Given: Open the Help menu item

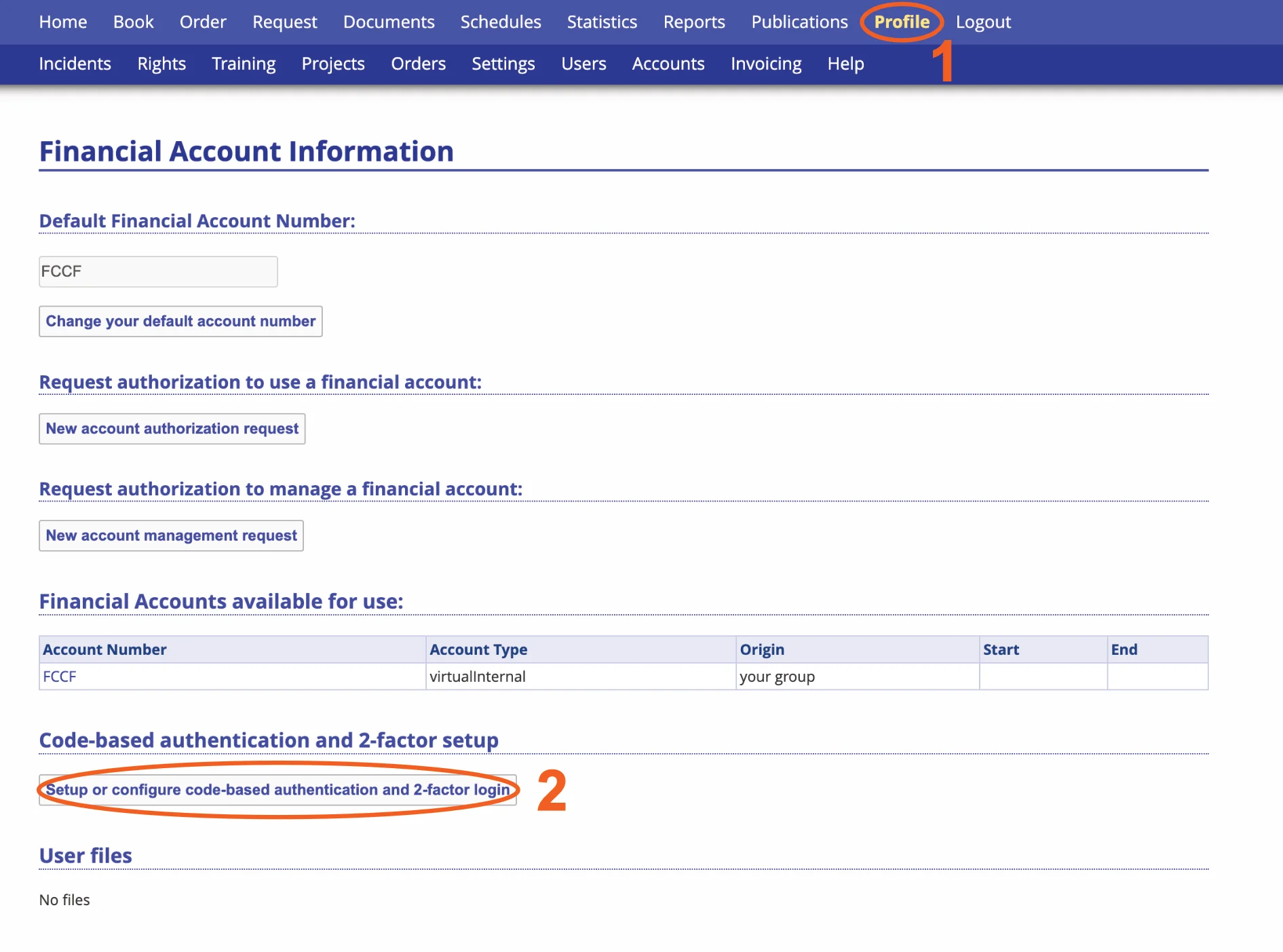Looking at the screenshot, I should [845, 64].
